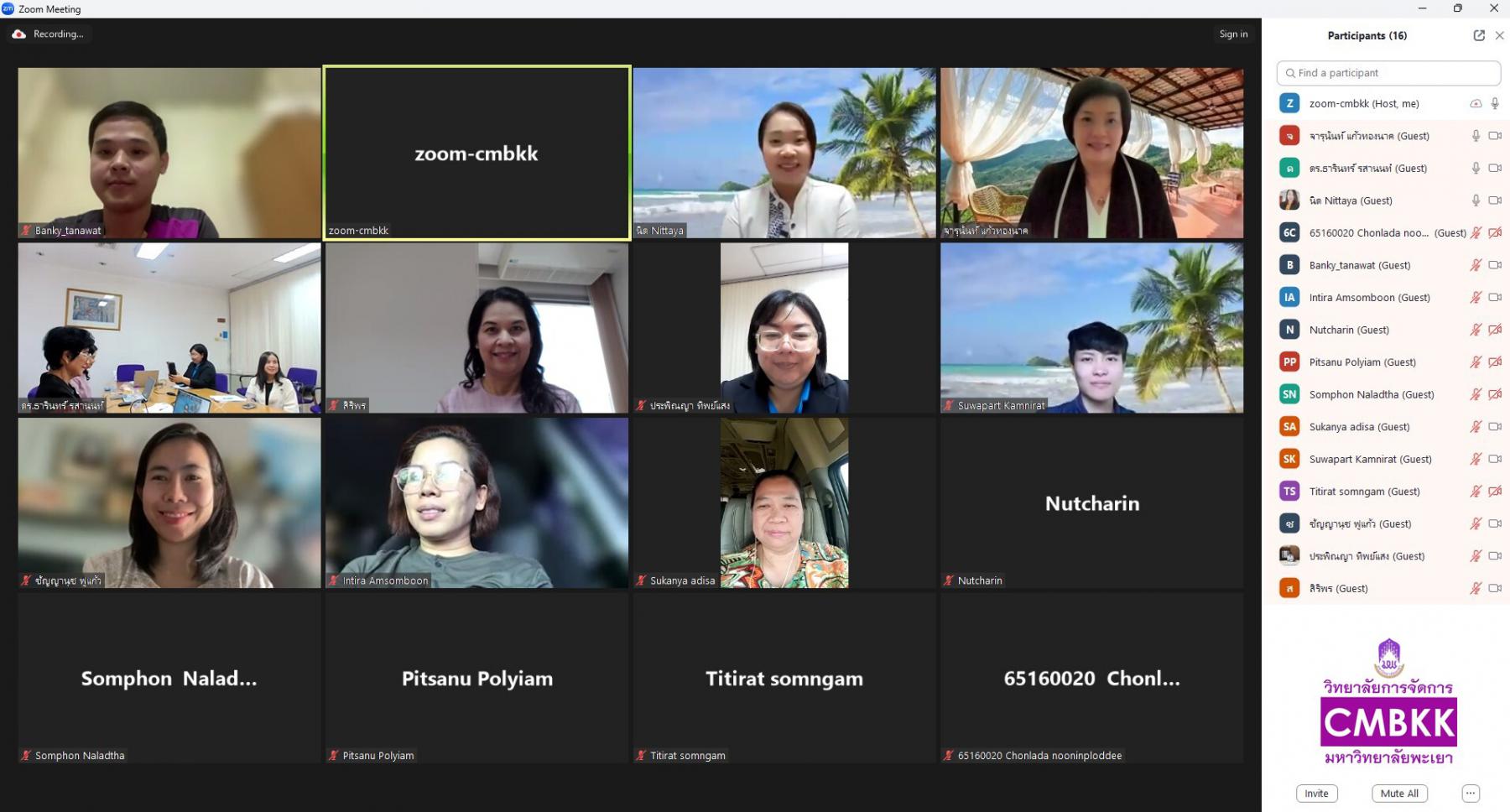Click the microphone icon for นิต Nittaya

(x=1476, y=200)
